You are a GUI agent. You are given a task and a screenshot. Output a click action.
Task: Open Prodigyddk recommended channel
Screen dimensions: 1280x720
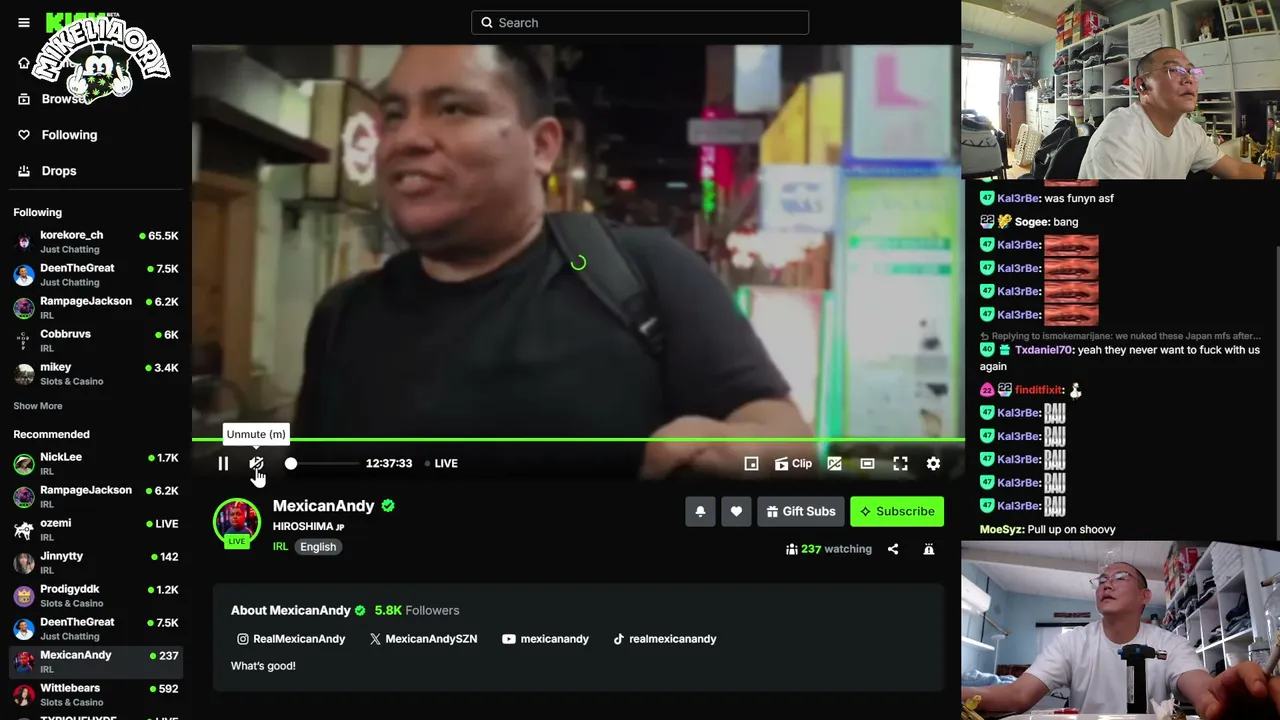(x=96, y=595)
